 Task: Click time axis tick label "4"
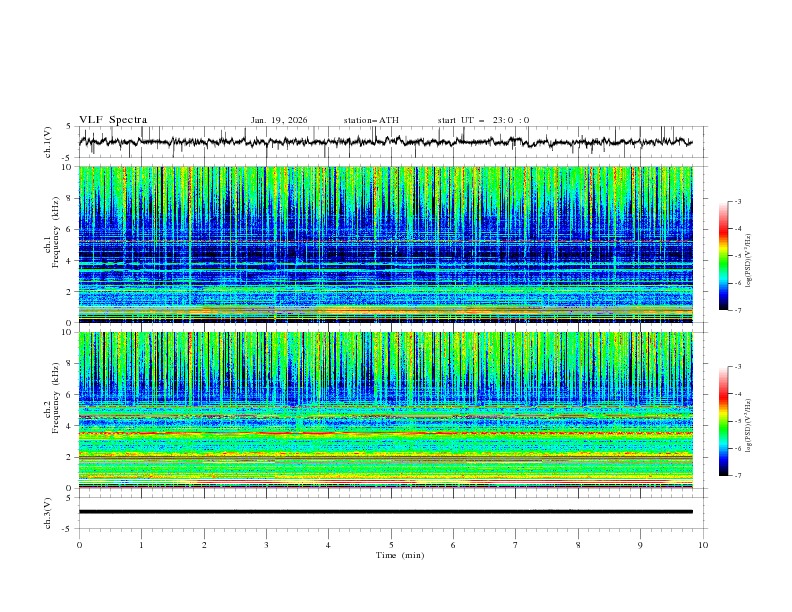[328, 545]
